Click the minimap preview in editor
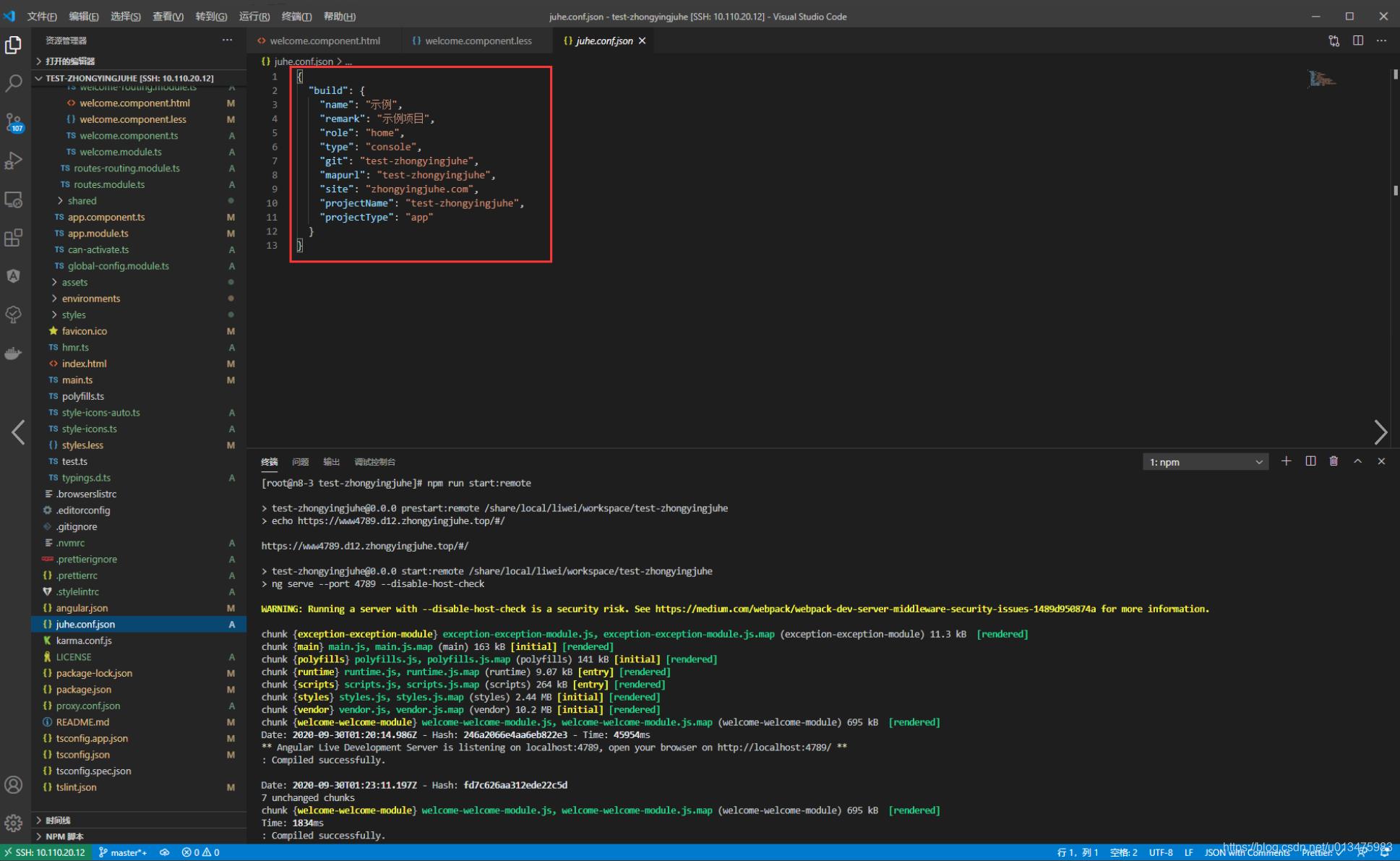Screen dimensions: 1400x861 1322,79
